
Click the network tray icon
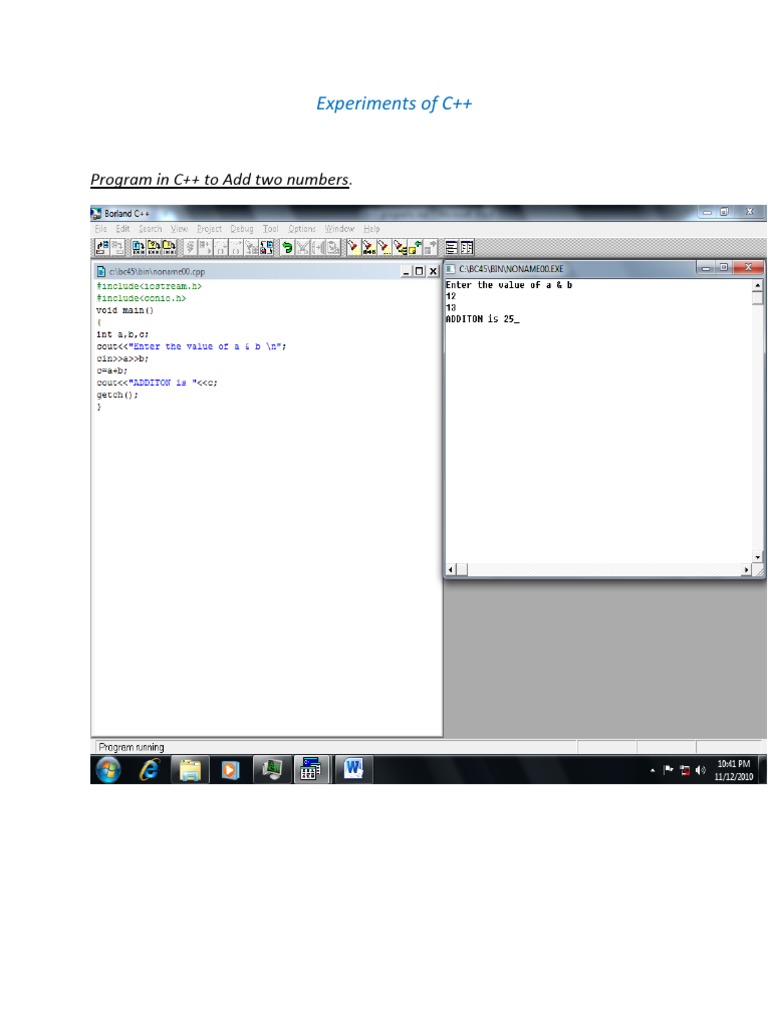click(x=684, y=770)
